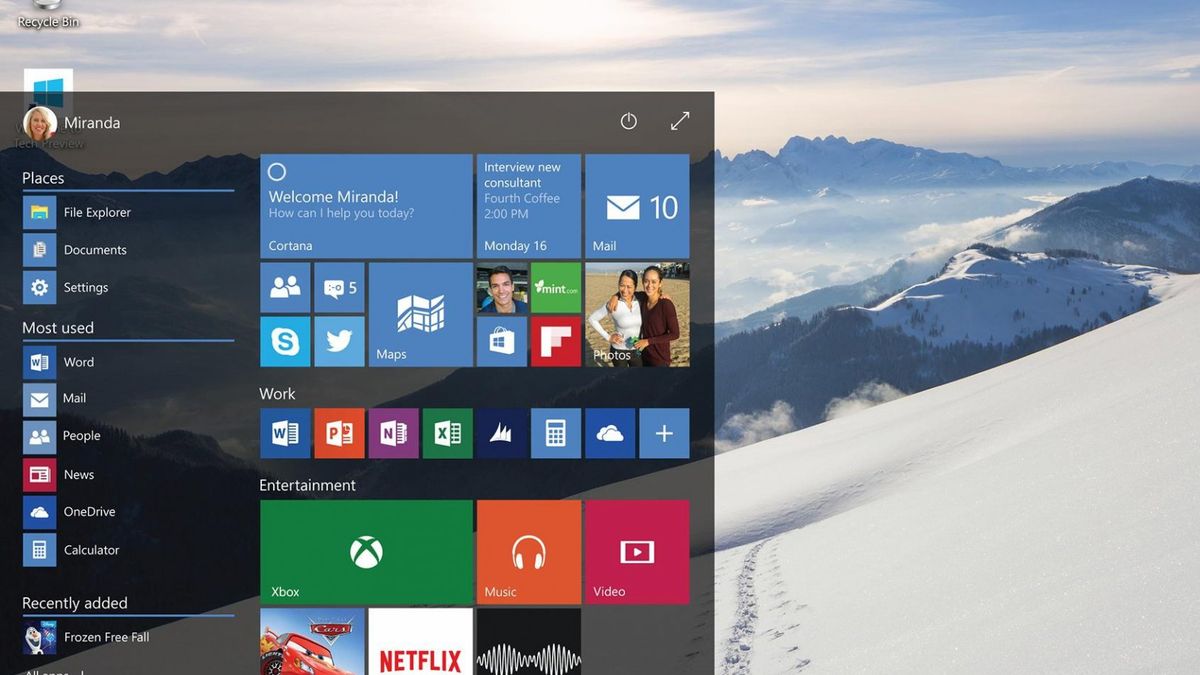
Task: Expand Start menu to full screen
Action: (680, 121)
